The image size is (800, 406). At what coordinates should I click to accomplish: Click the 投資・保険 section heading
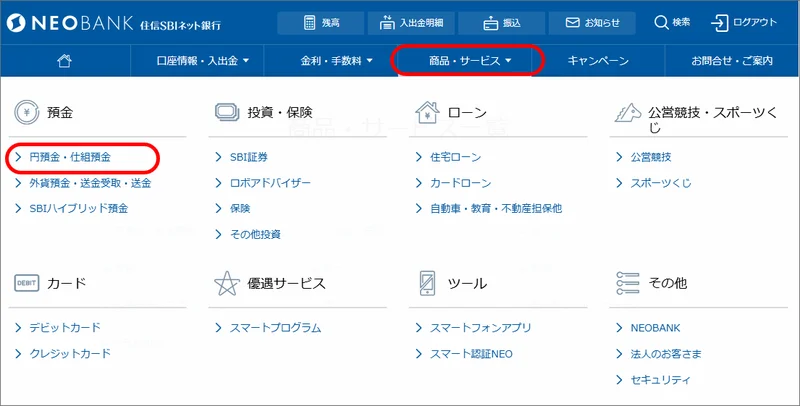pyautogui.click(x=280, y=112)
